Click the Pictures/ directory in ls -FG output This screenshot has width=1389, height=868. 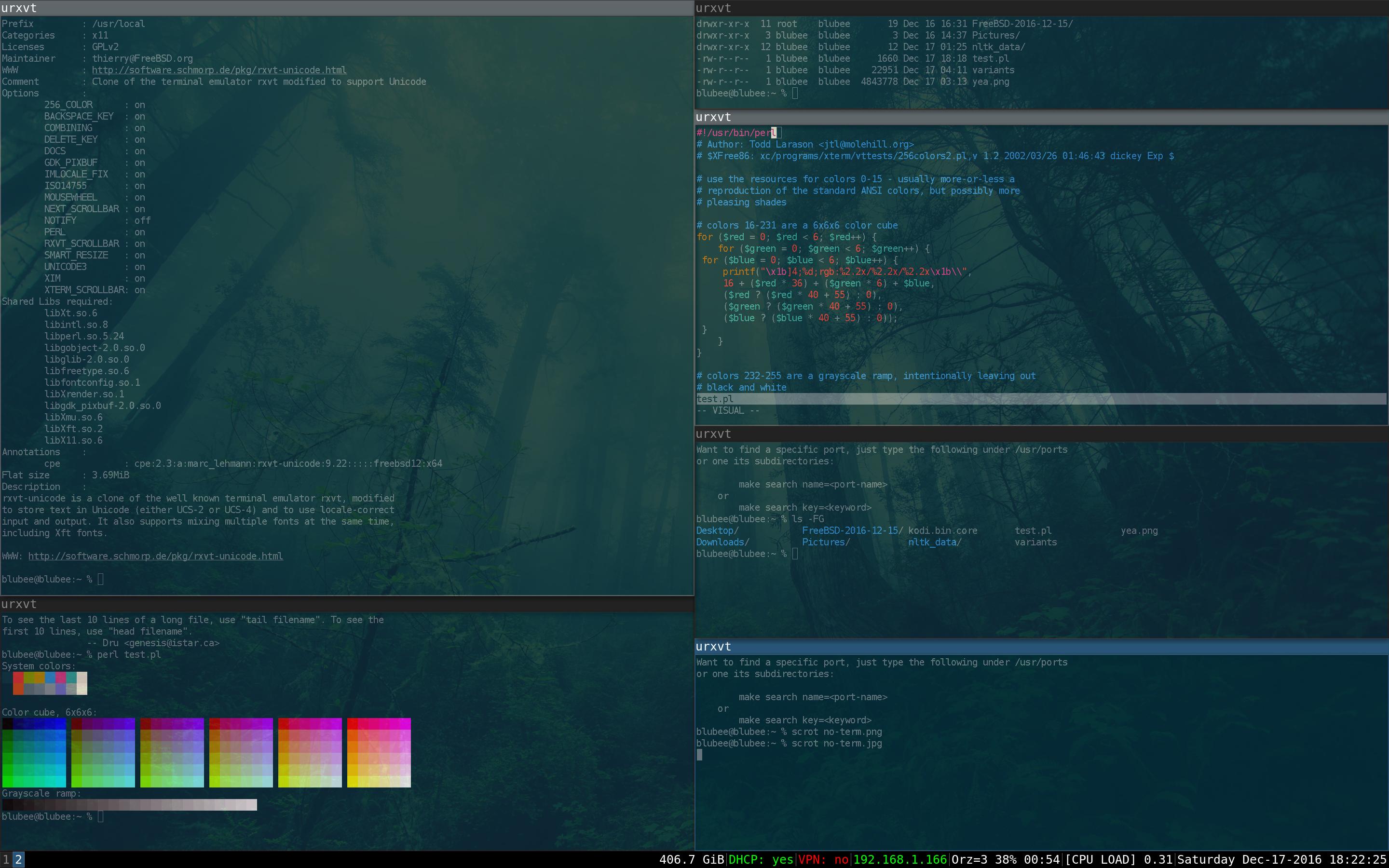tap(825, 542)
